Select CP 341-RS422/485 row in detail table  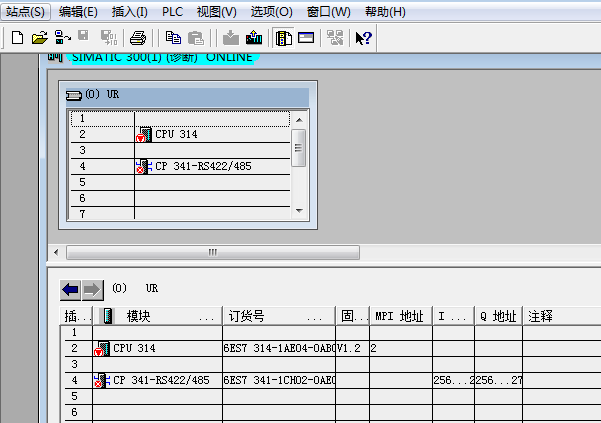(x=331, y=380)
